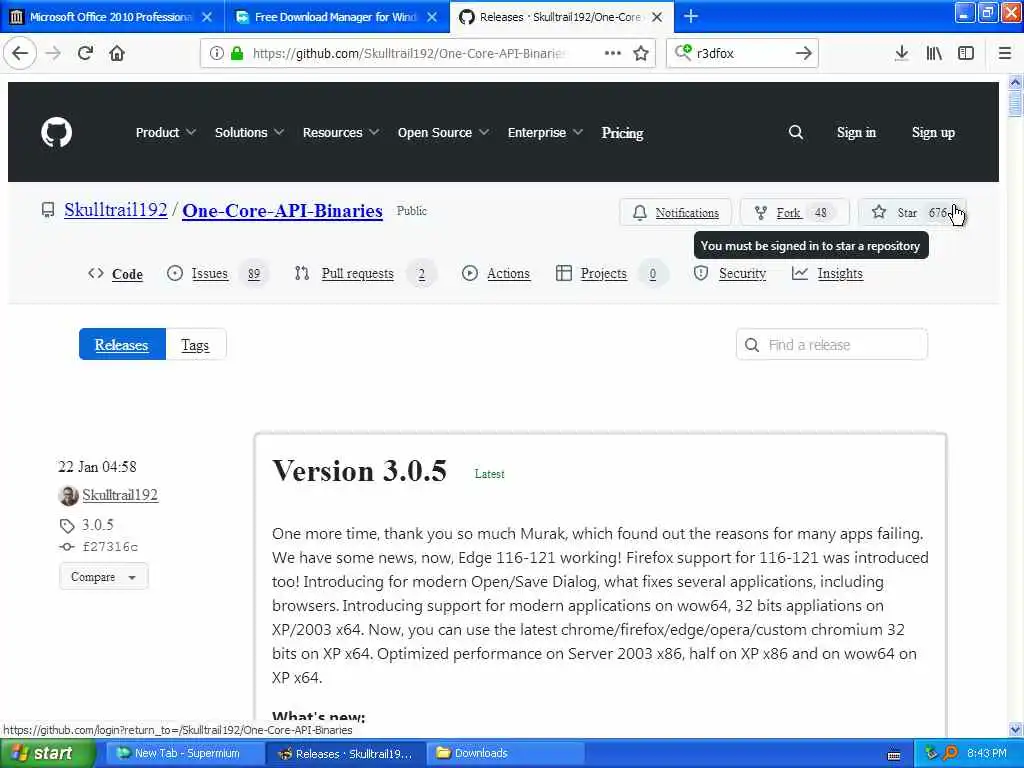
Task: Click the browser Back arrow button
Action: click(20, 54)
